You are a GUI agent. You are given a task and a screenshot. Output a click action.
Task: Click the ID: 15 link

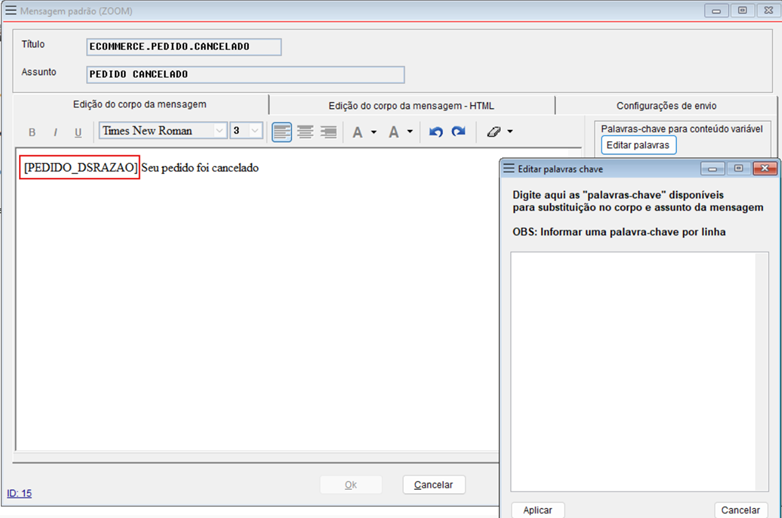pos(19,493)
